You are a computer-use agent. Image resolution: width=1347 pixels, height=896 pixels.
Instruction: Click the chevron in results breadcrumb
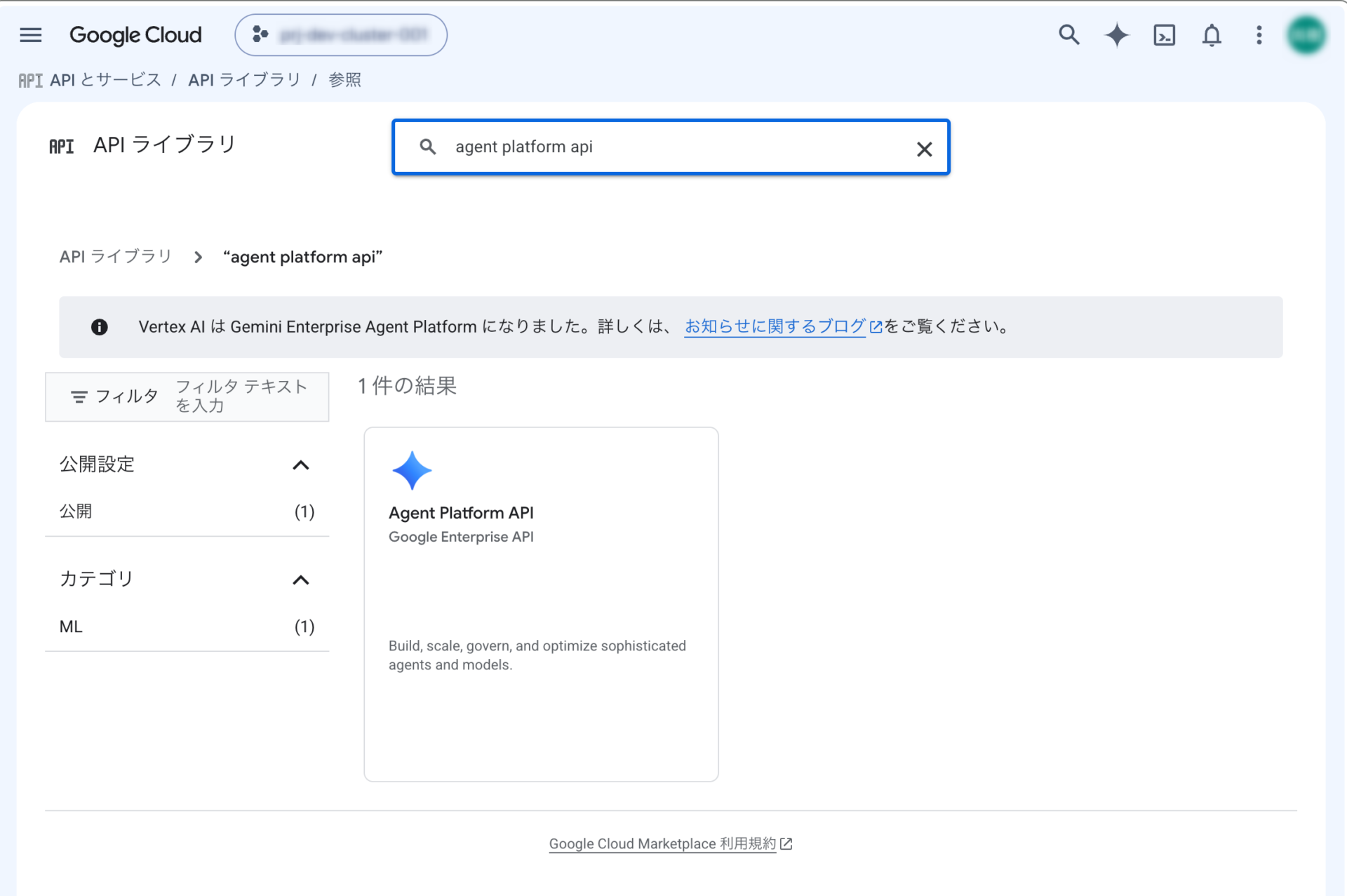[198, 258]
